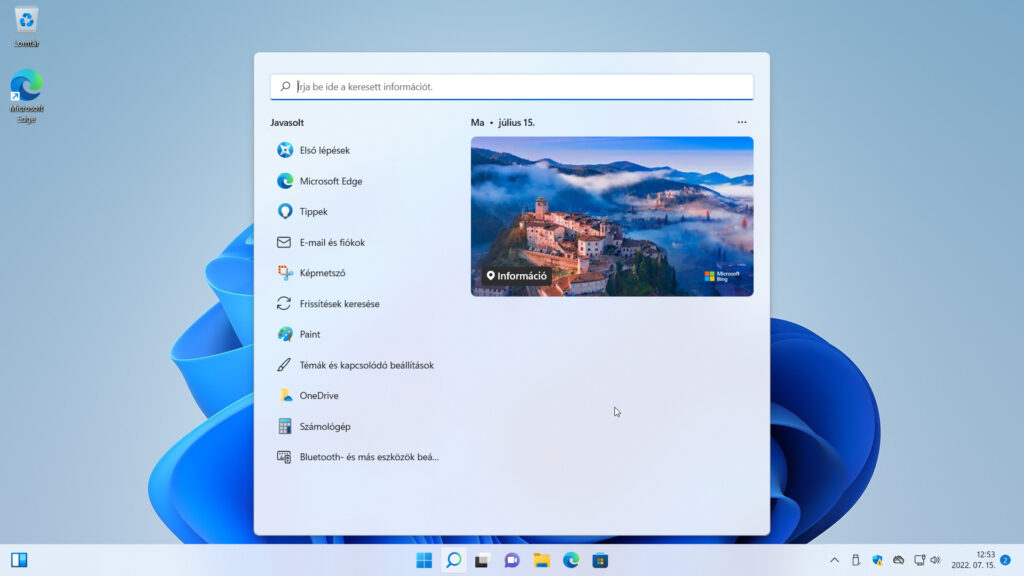The height and width of the screenshot is (576, 1024).
Task: Open Első lépések app icon
Action: pos(285,150)
